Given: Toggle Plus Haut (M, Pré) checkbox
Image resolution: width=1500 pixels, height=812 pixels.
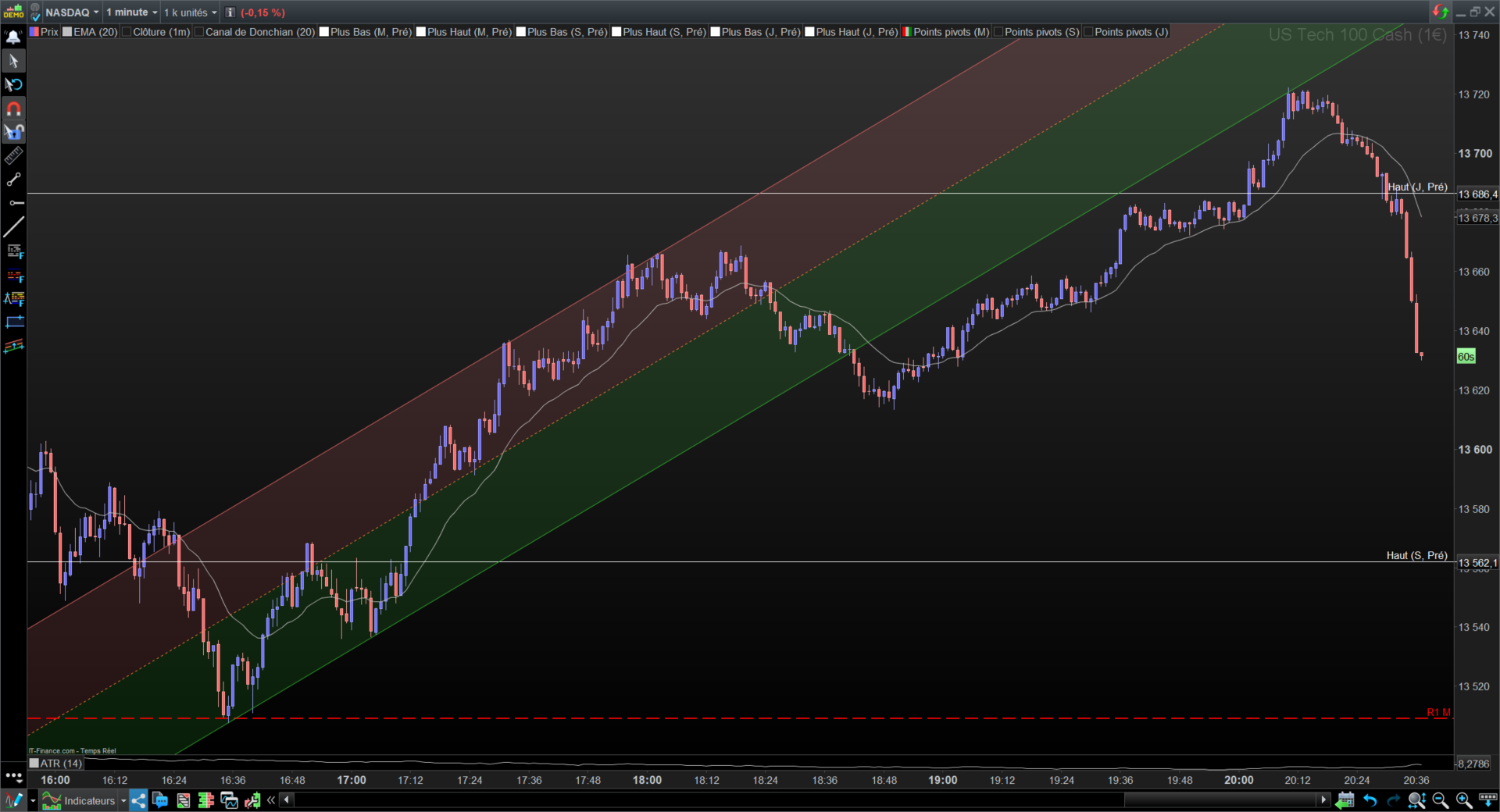Looking at the screenshot, I should click(x=420, y=32).
